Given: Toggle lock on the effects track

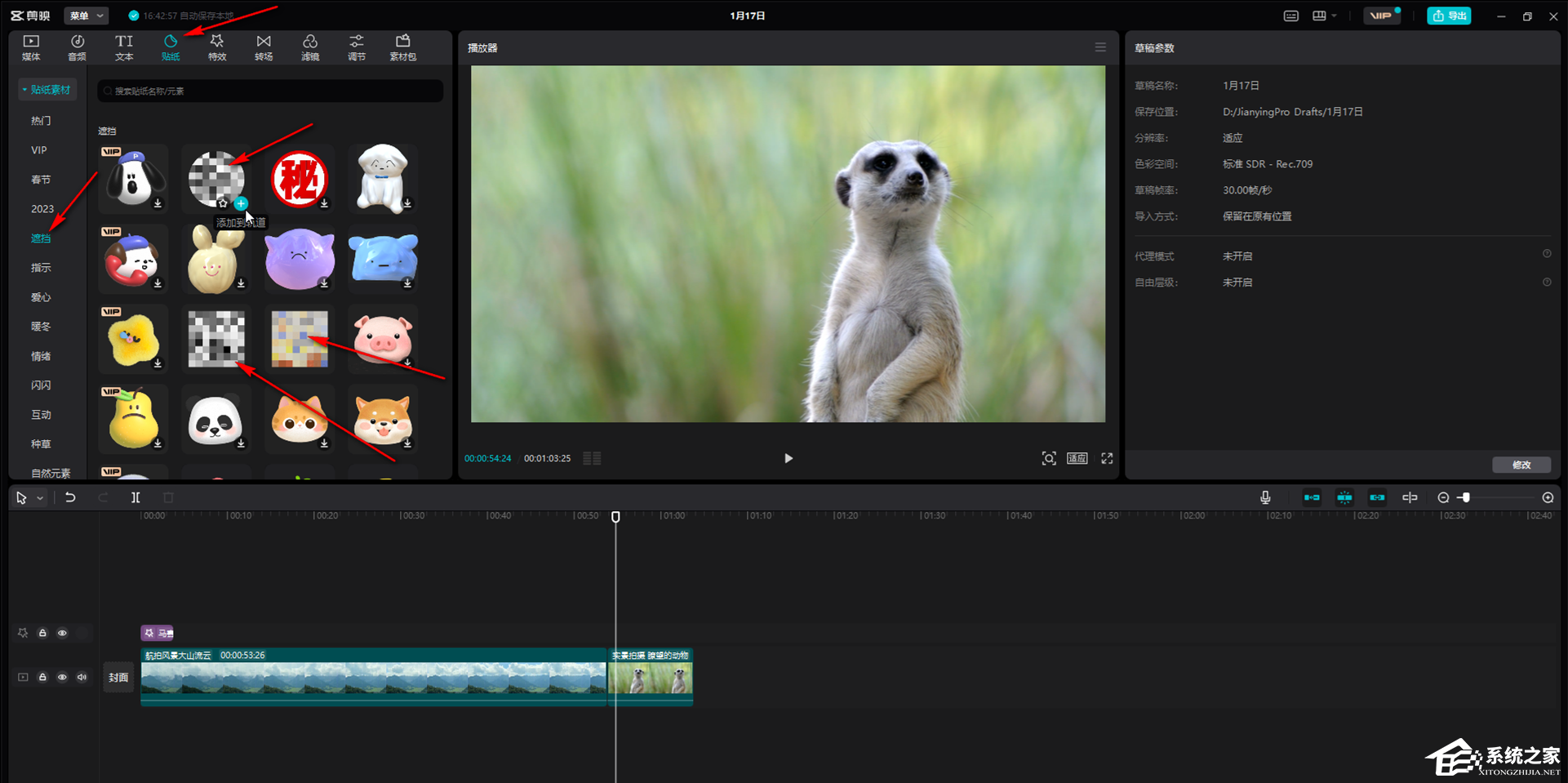Looking at the screenshot, I should click(x=42, y=633).
